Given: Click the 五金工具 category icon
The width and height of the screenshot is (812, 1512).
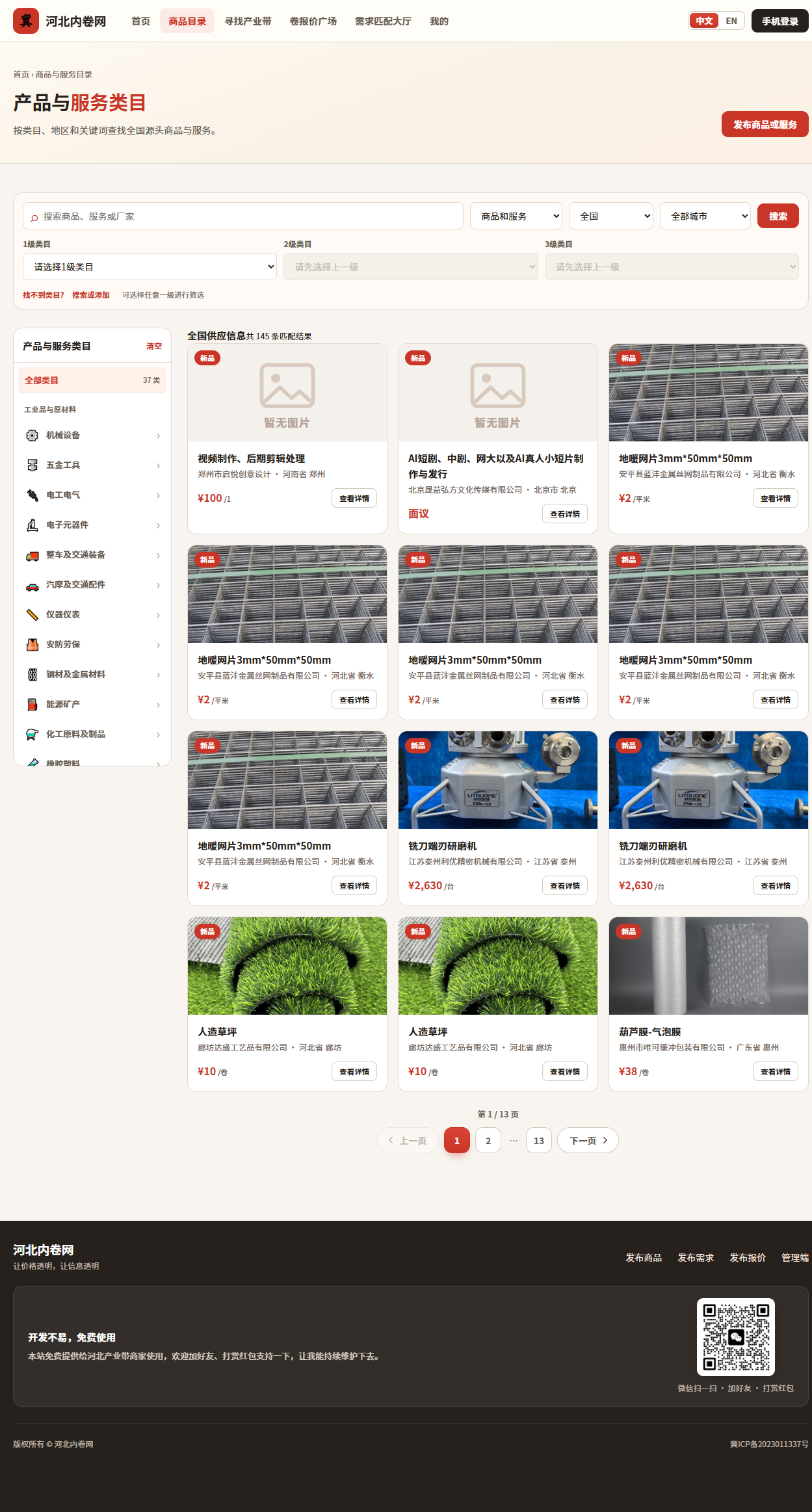Looking at the screenshot, I should pos(32,465).
